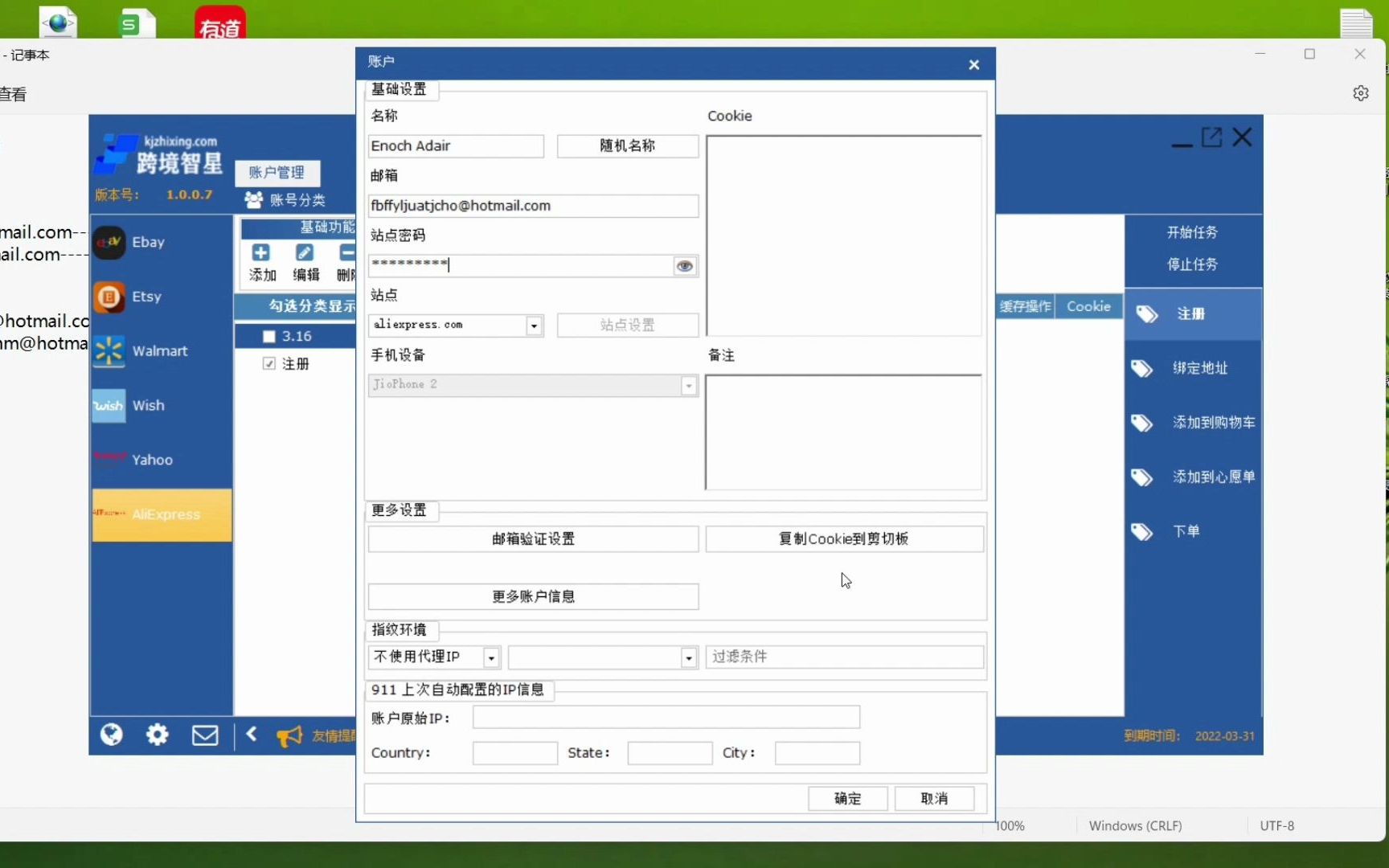Click 复制Cookie到剪切板 button
Screen dimensions: 1389x868
pyautogui.click(x=844, y=539)
